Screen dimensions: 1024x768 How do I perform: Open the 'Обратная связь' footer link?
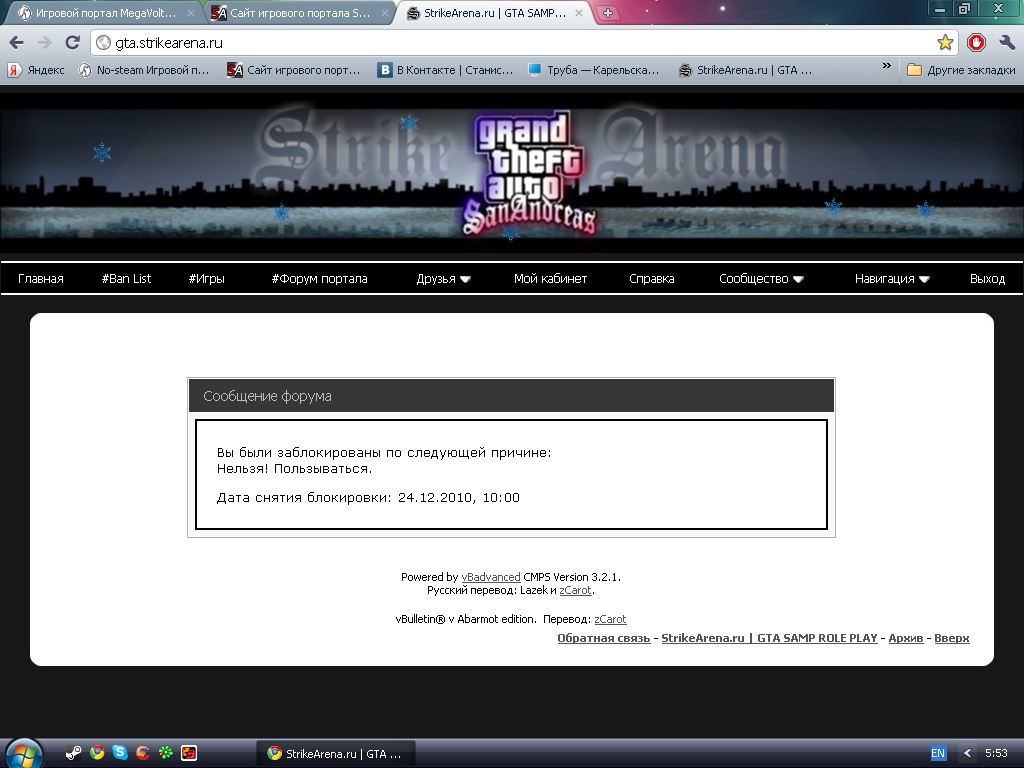coord(603,638)
